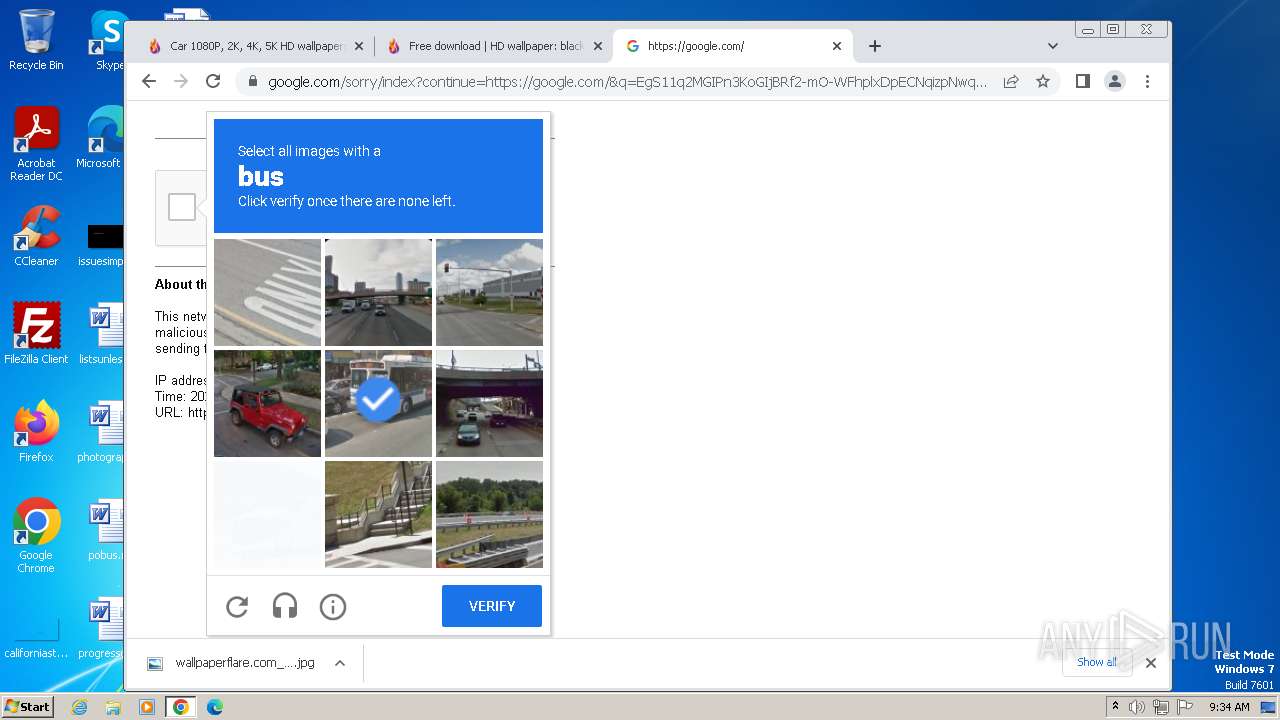
Task: Select the underpass cars image tile
Action: pyautogui.click(x=489, y=403)
